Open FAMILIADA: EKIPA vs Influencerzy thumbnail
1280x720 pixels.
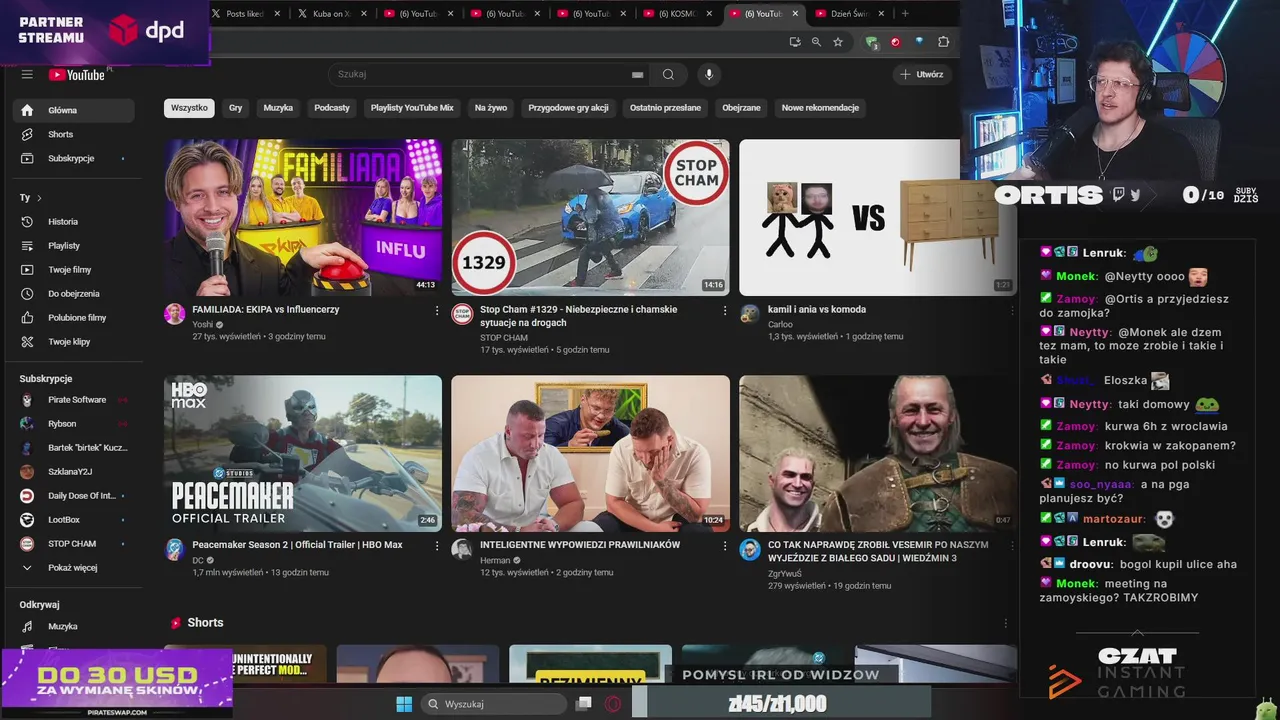[x=303, y=217]
